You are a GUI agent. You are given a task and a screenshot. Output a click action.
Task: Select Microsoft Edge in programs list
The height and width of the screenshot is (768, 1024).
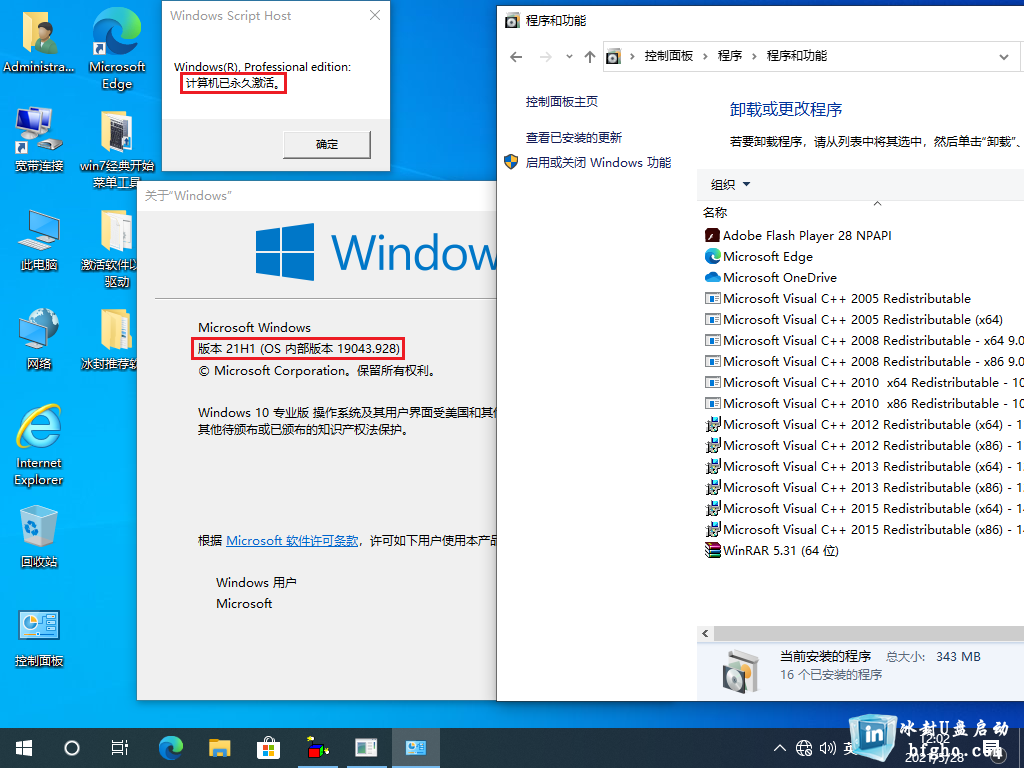[x=759, y=257]
